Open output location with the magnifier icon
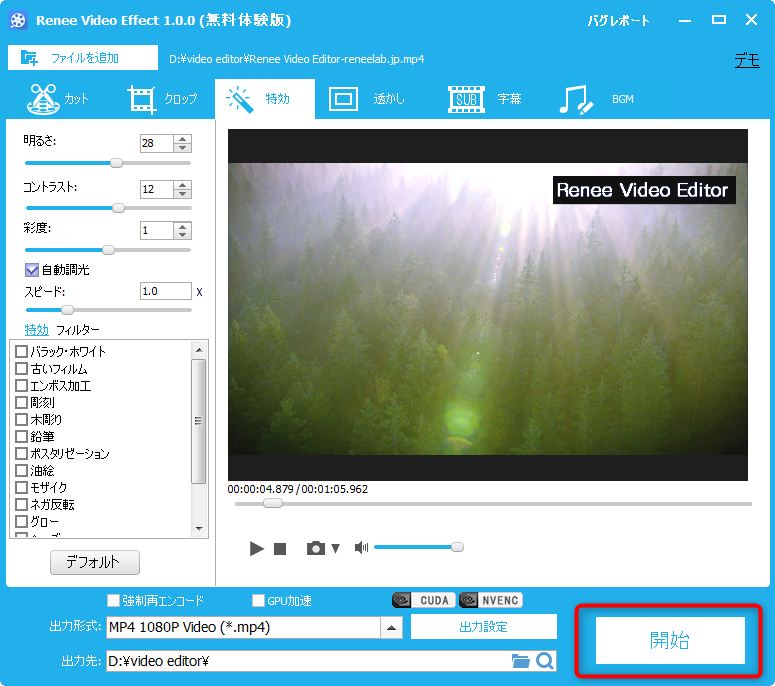The height and width of the screenshot is (686, 775). (x=545, y=661)
